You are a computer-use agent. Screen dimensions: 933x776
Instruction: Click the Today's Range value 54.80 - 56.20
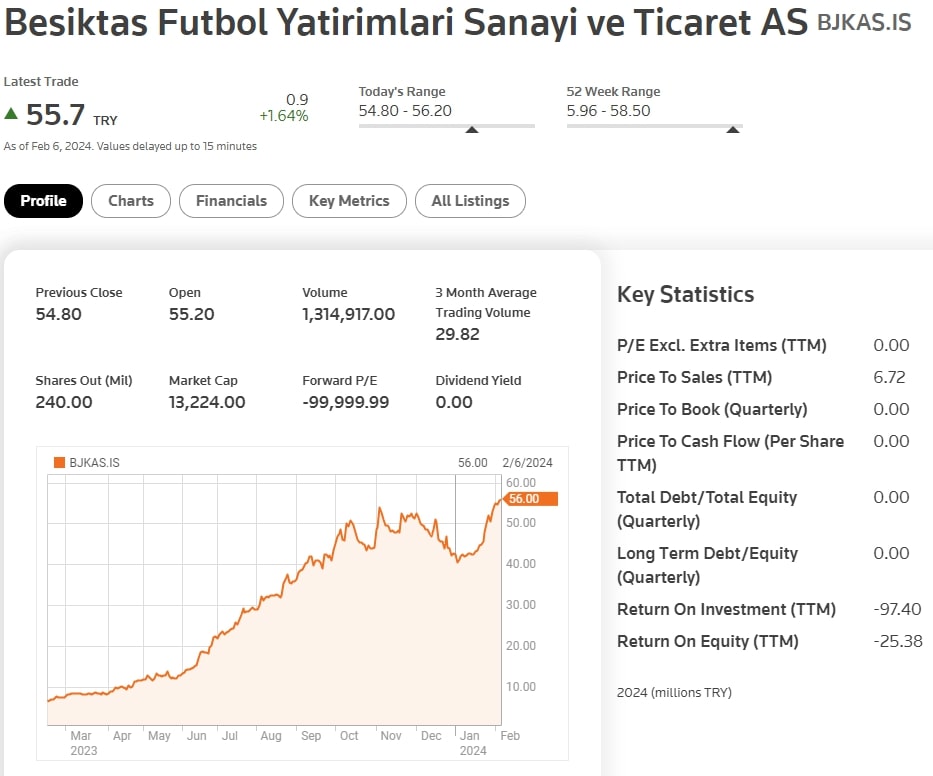click(x=405, y=111)
